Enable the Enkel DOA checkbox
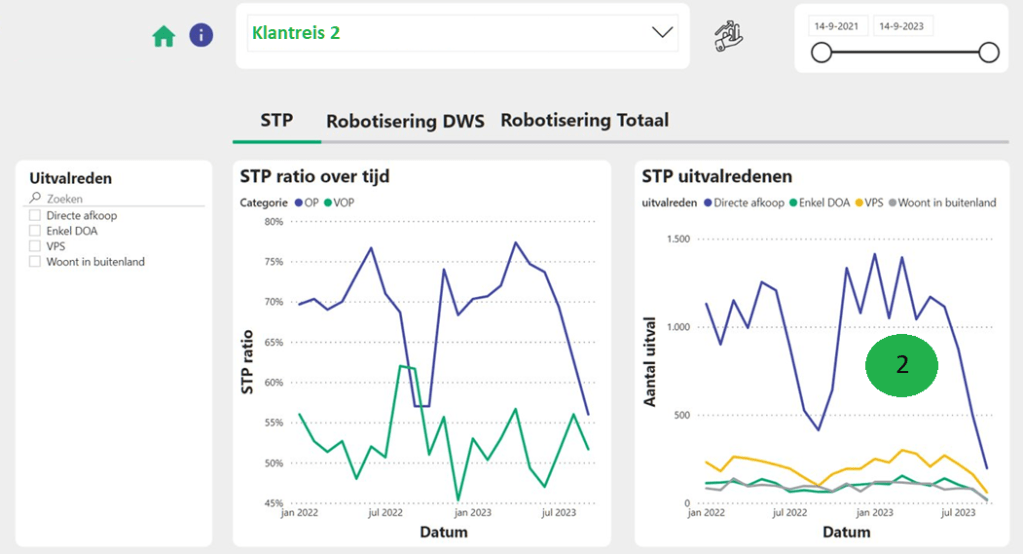Image resolution: width=1023 pixels, height=554 pixels. pos(35,230)
